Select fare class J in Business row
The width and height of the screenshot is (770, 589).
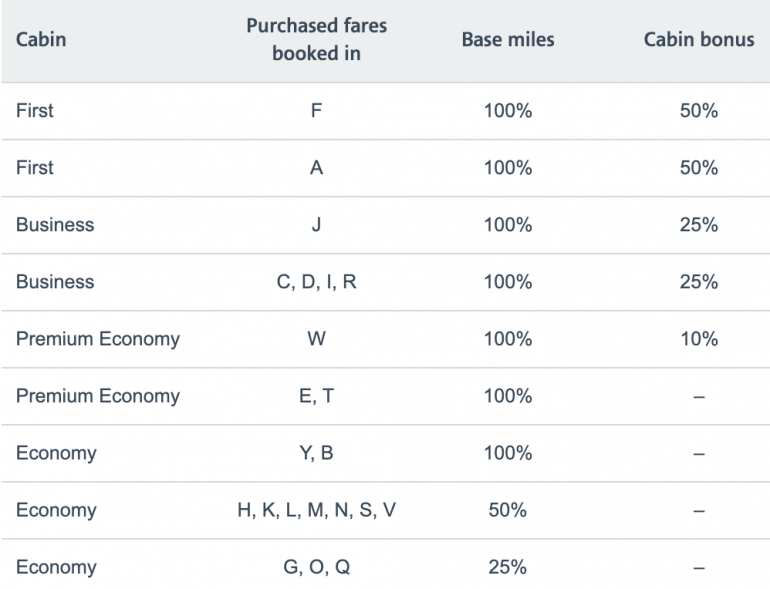[316, 225]
